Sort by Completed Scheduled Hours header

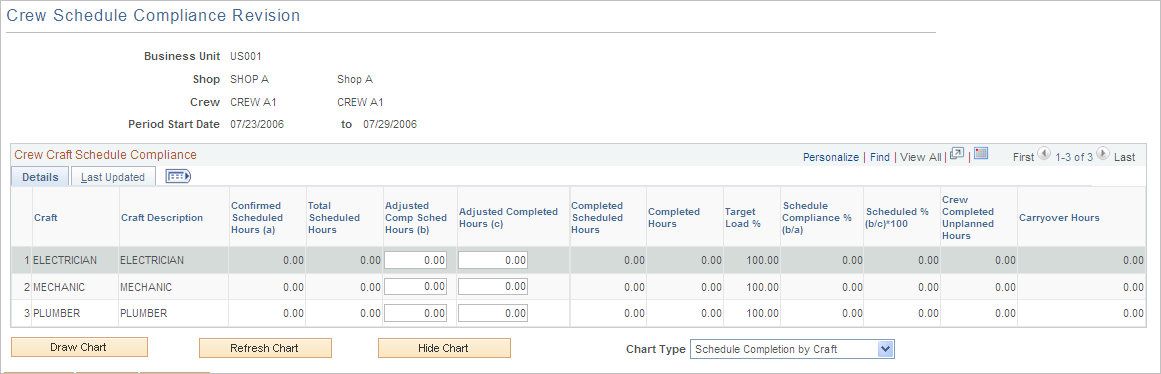tap(598, 218)
